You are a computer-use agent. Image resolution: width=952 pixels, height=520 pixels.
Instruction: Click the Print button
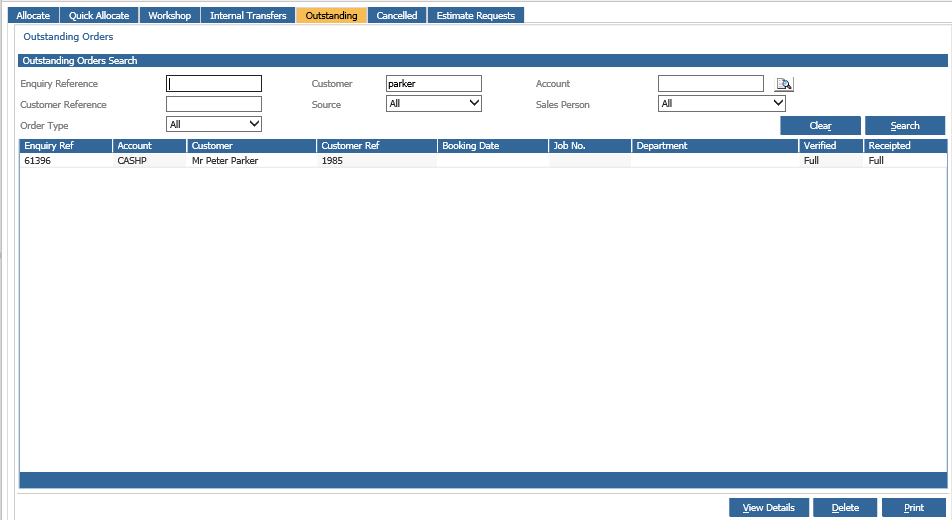coord(913,507)
